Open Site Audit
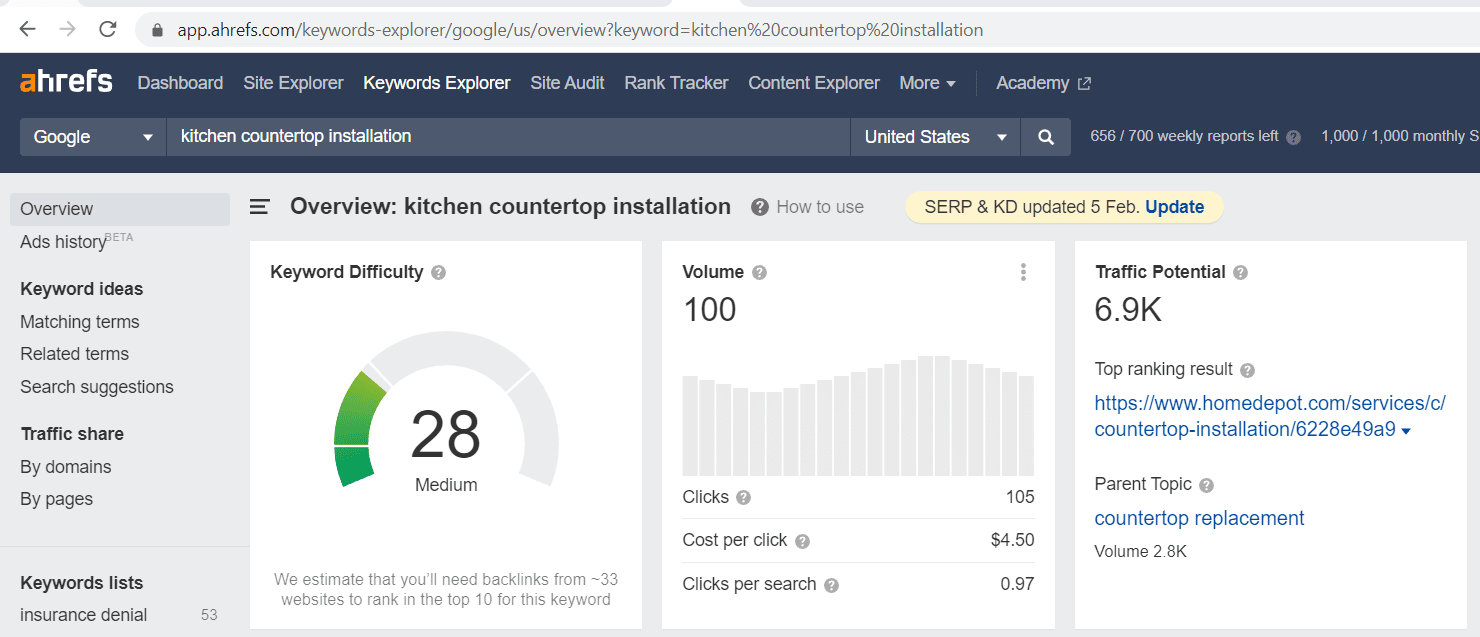 pos(567,83)
